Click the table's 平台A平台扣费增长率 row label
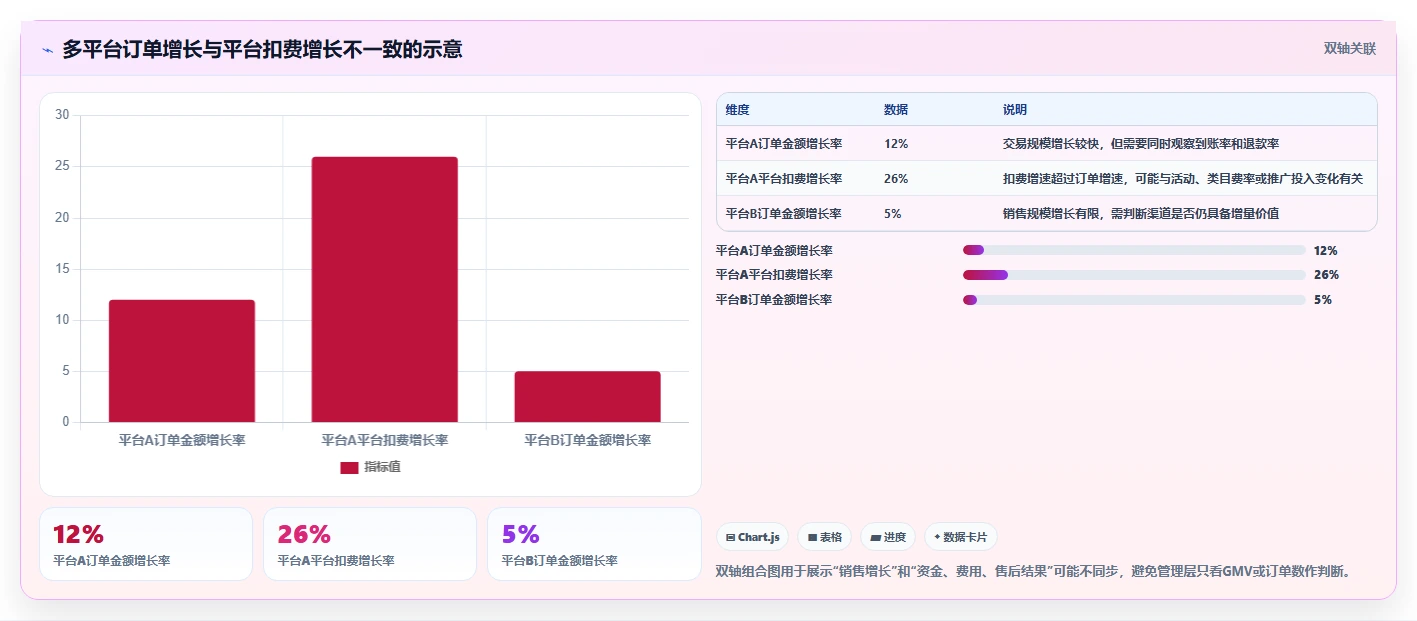Viewport: 1417px width, 621px height. [783, 178]
